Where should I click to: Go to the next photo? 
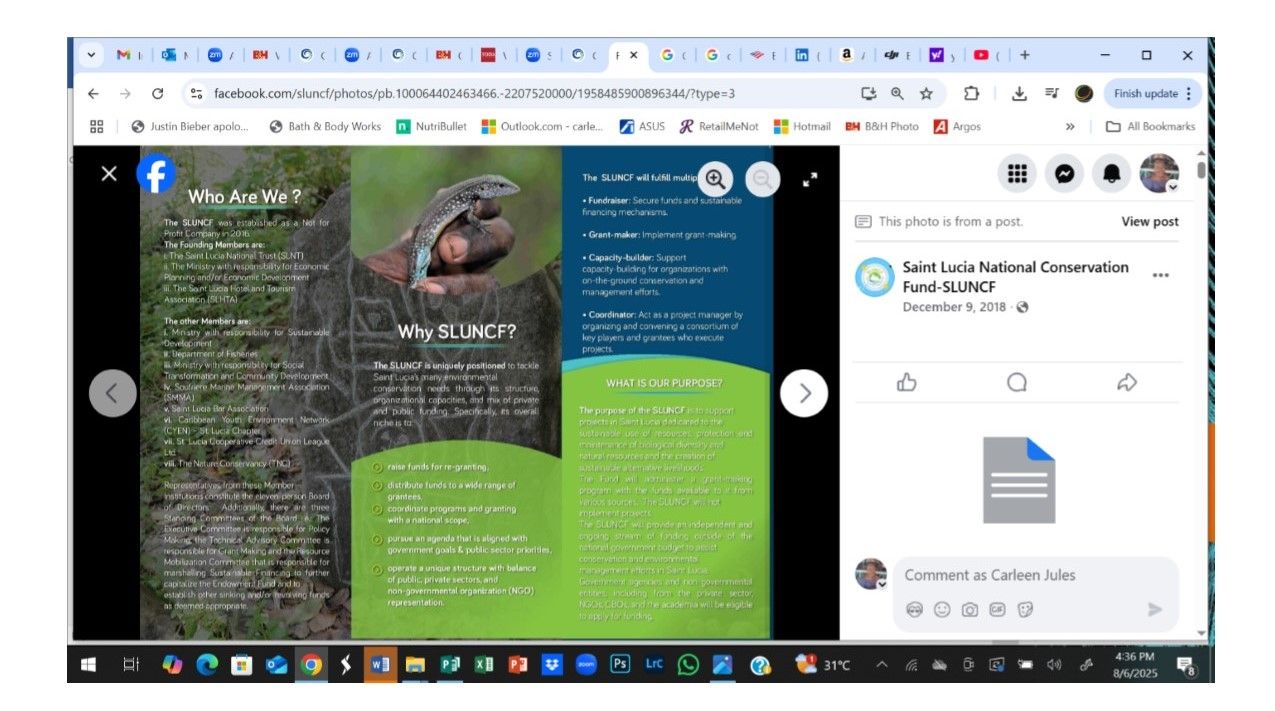(804, 393)
